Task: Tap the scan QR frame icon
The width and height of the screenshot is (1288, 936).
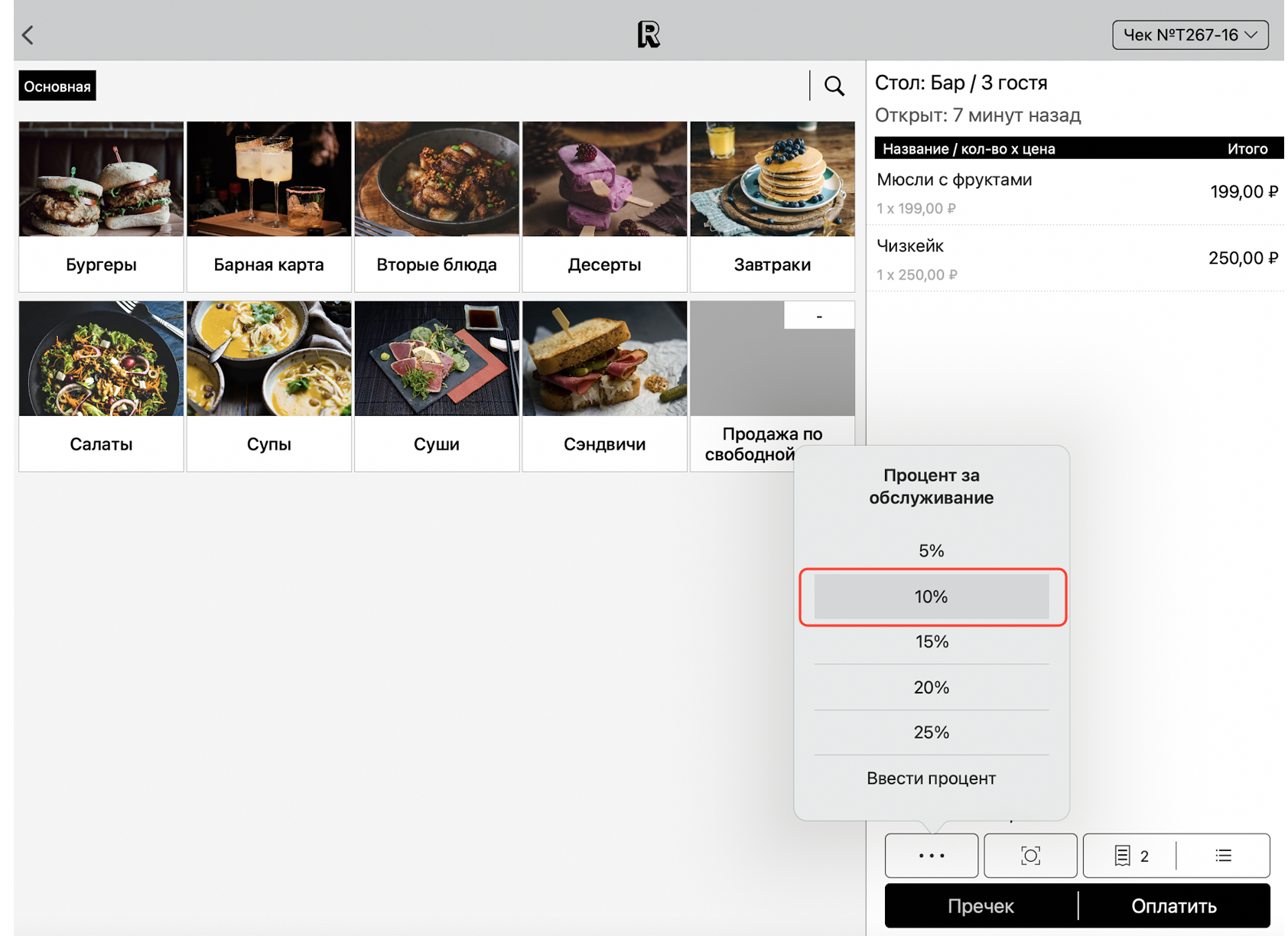Action: (x=1030, y=855)
